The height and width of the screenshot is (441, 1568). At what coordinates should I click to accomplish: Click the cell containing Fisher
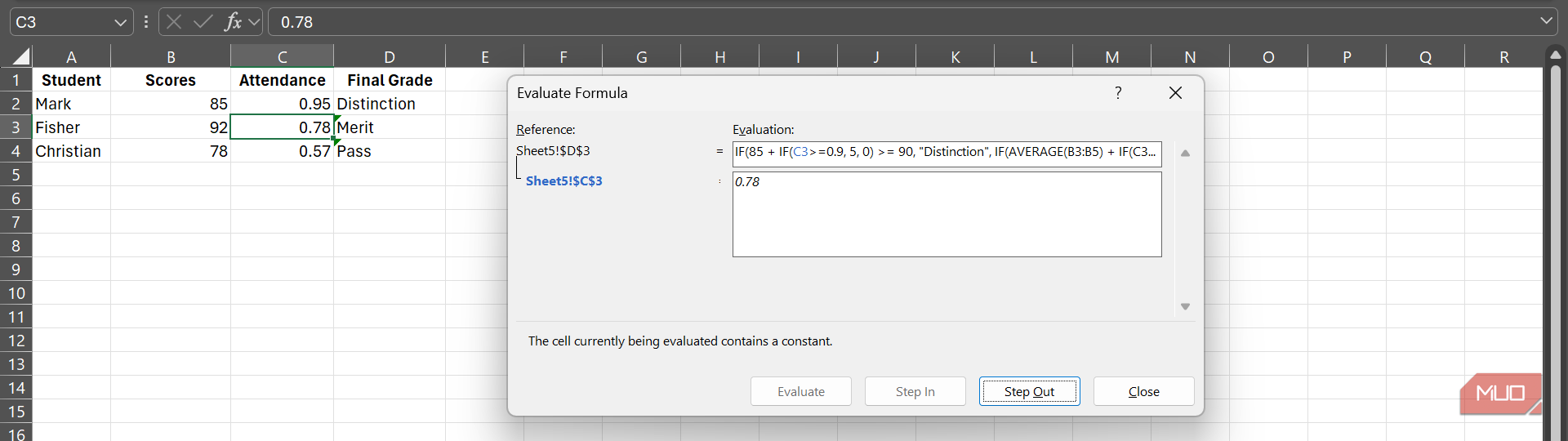(x=71, y=127)
